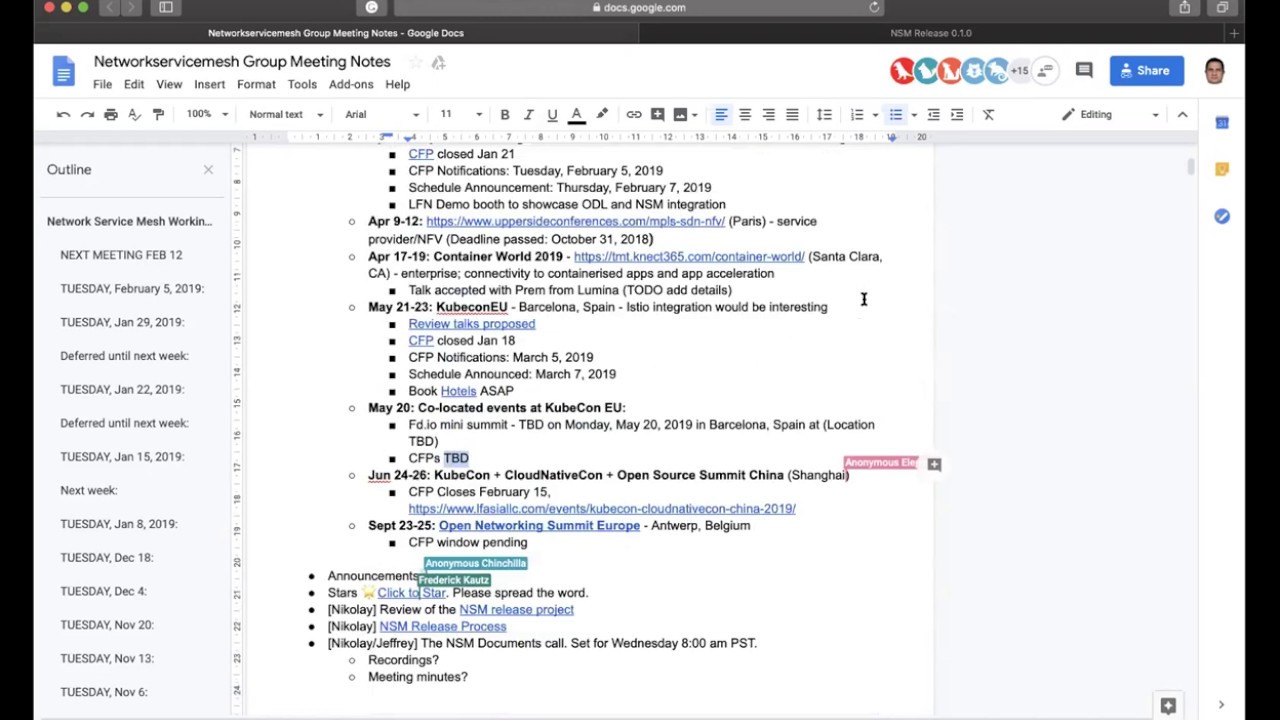The width and height of the screenshot is (1280, 720).
Task: Click the Print icon
Action: [111, 114]
